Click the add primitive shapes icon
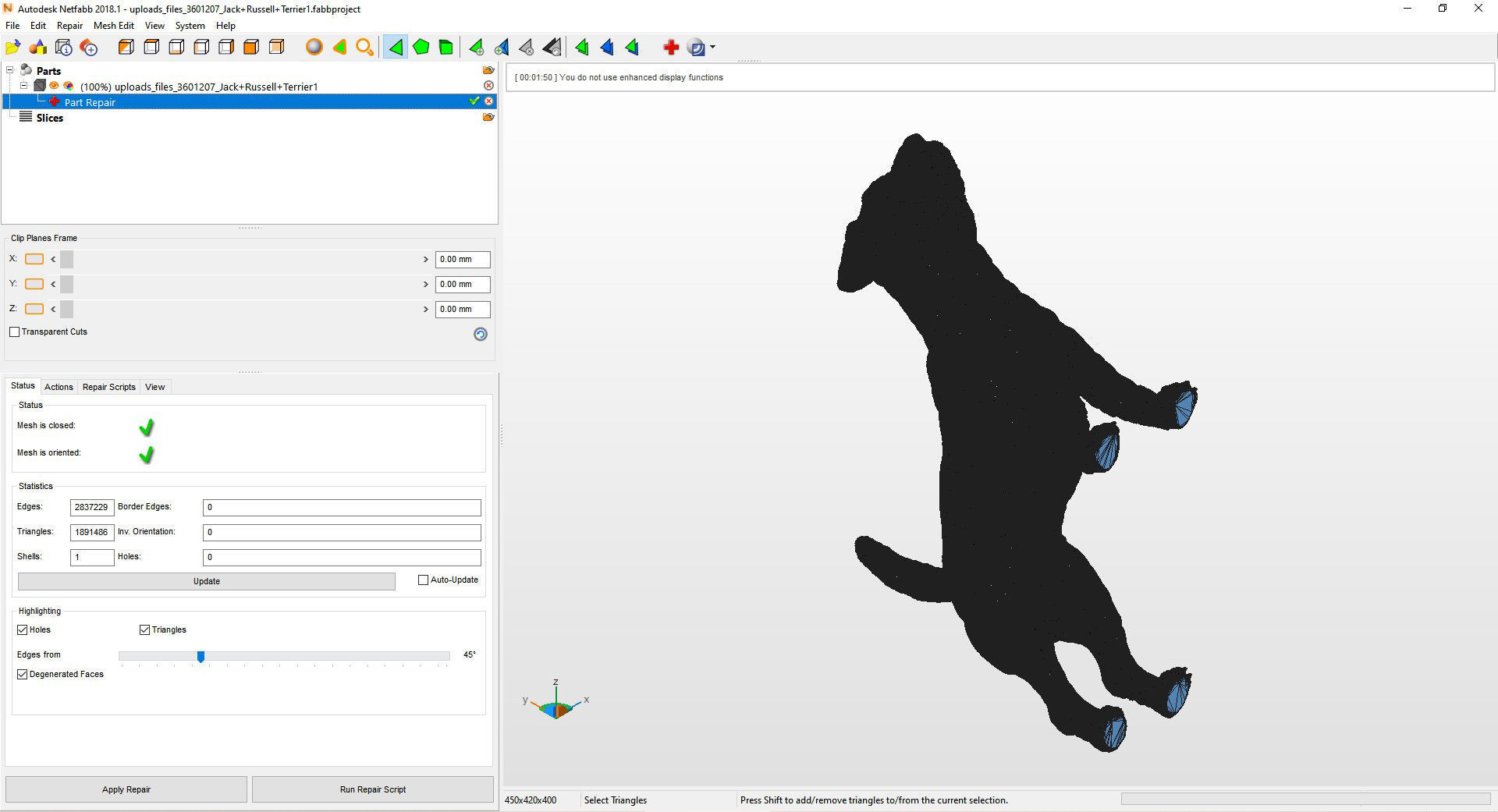The height and width of the screenshot is (812, 1498). tap(38, 48)
